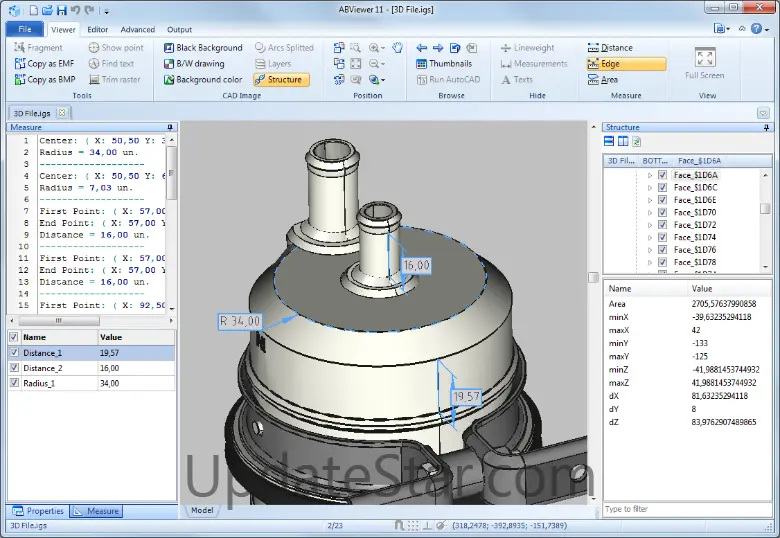Viewport: 780px width, 538px height.
Task: Expand the Face_$1D6A tree node
Action: pyautogui.click(x=649, y=175)
